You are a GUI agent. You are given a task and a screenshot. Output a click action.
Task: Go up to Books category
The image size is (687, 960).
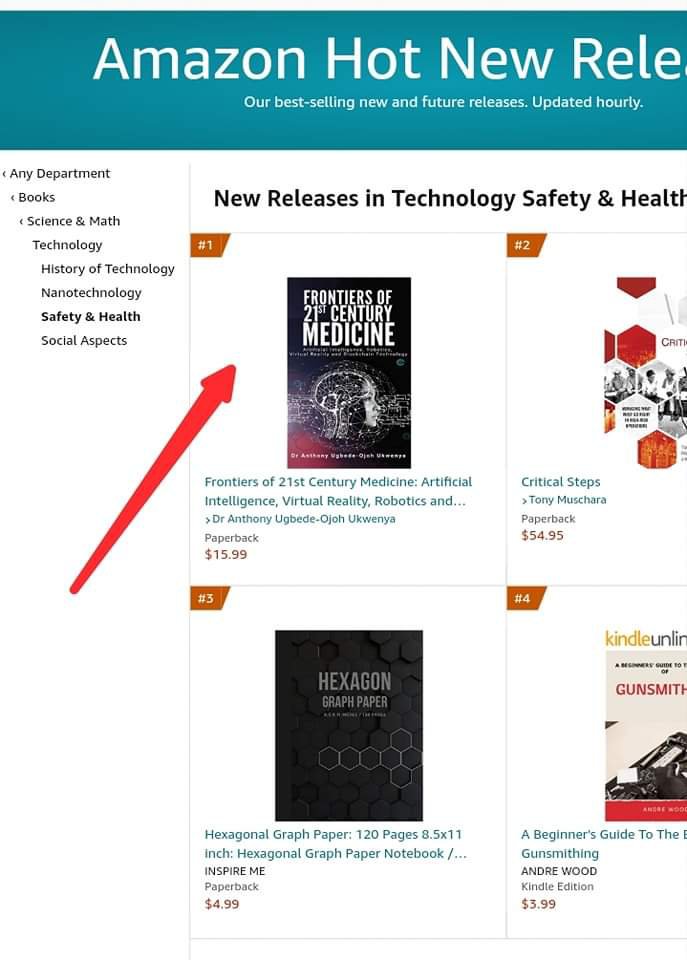coord(33,197)
